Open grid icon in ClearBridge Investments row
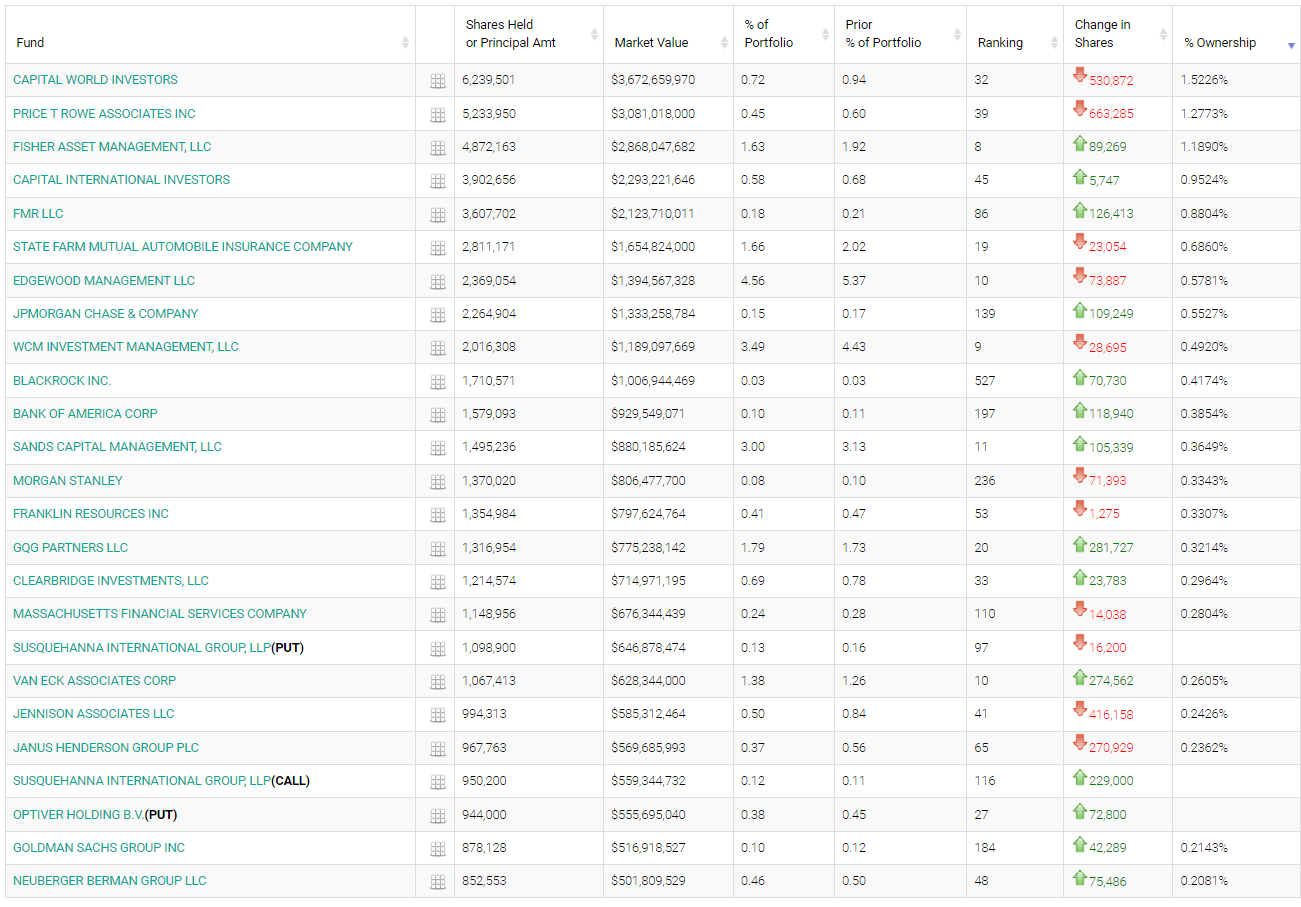1301x907 pixels. [437, 582]
